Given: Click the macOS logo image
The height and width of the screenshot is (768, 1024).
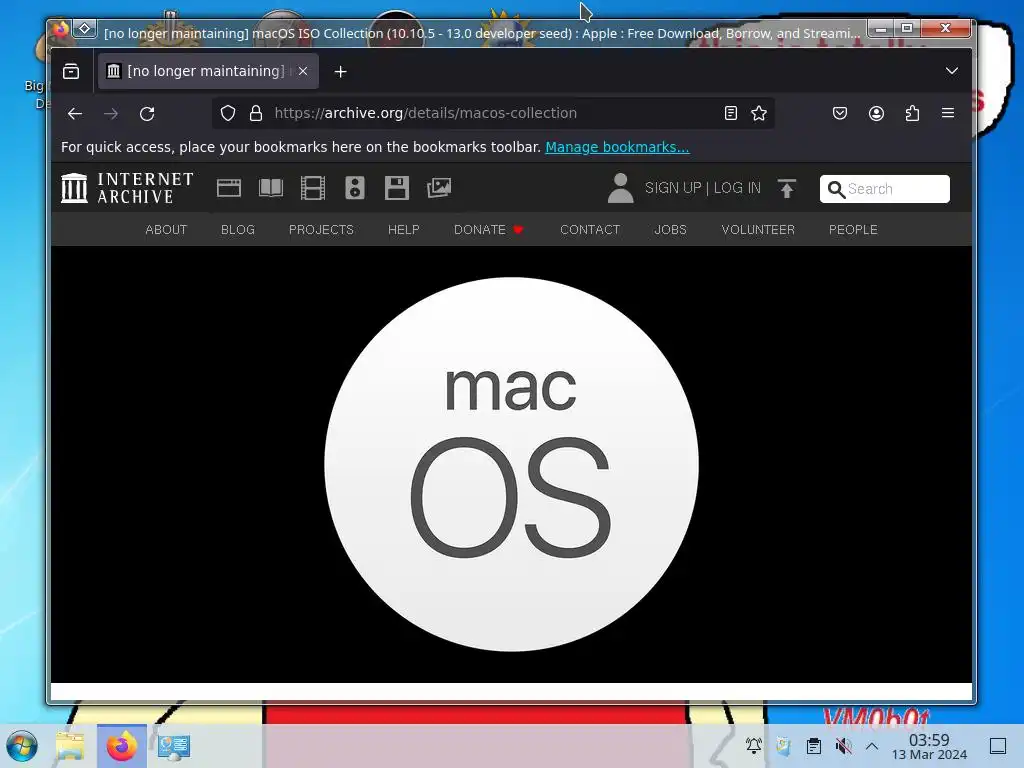Looking at the screenshot, I should pos(511,464).
